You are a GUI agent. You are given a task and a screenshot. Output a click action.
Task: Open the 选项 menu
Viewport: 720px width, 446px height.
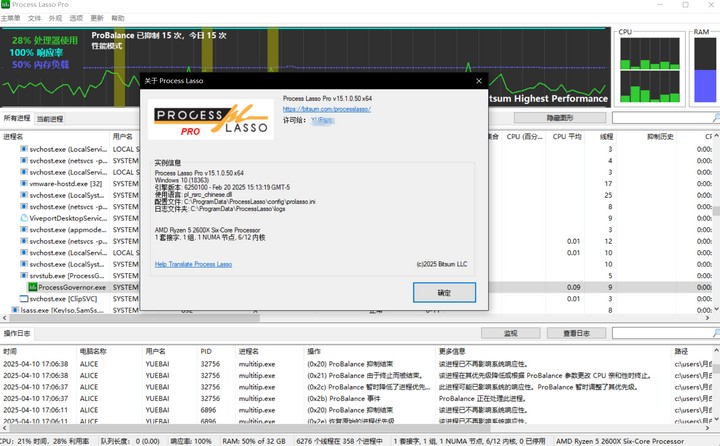point(76,18)
